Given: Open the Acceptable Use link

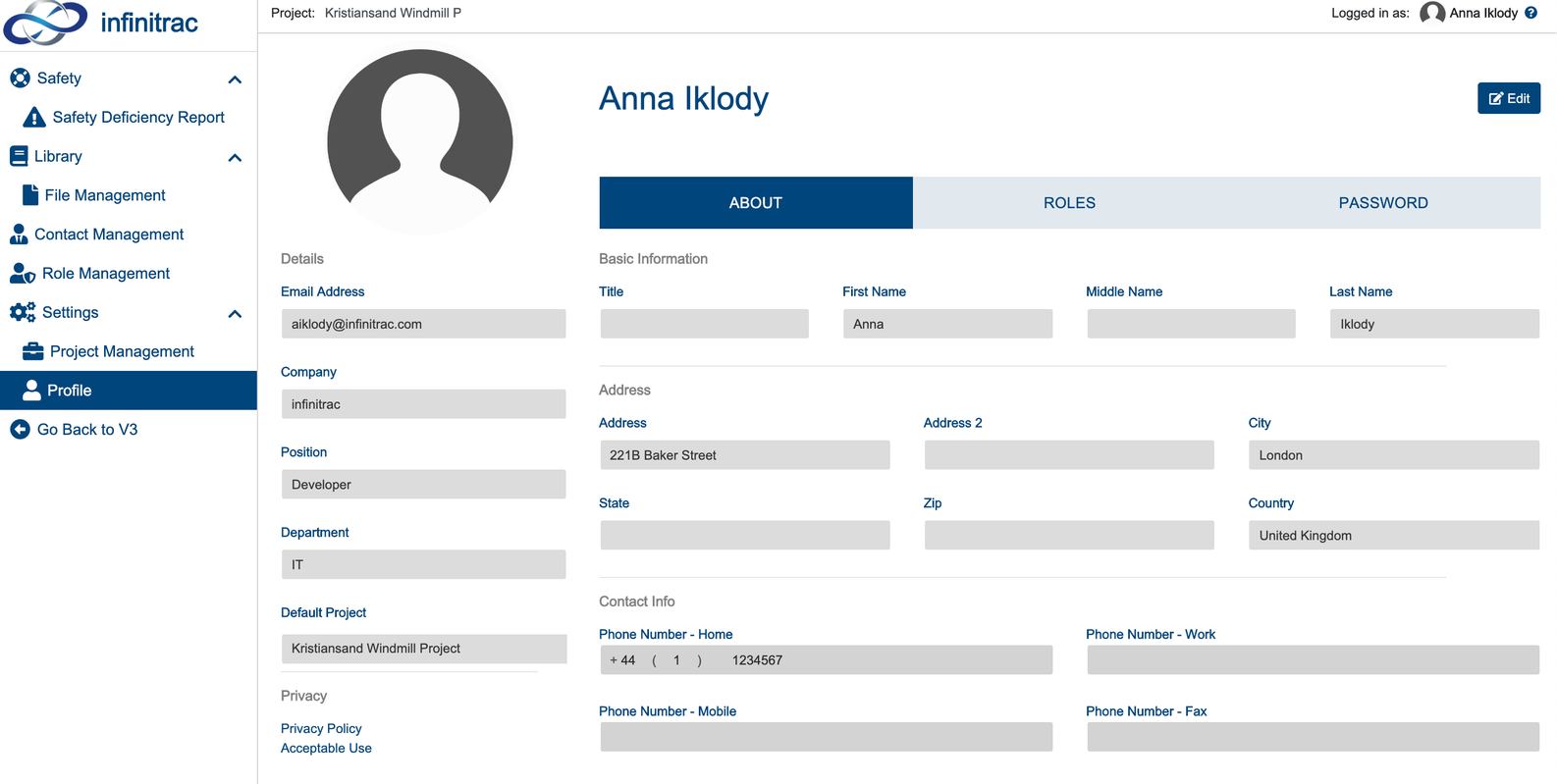Looking at the screenshot, I should pos(326,748).
